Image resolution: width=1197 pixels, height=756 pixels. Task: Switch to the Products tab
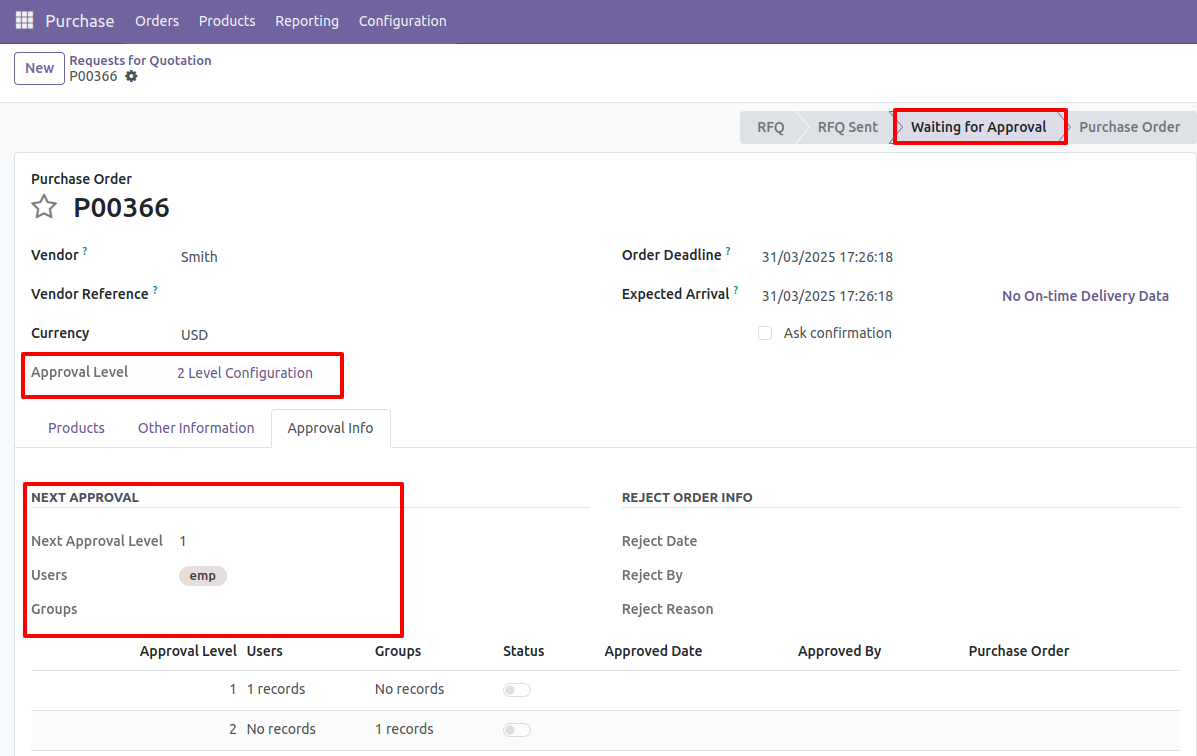(x=76, y=428)
